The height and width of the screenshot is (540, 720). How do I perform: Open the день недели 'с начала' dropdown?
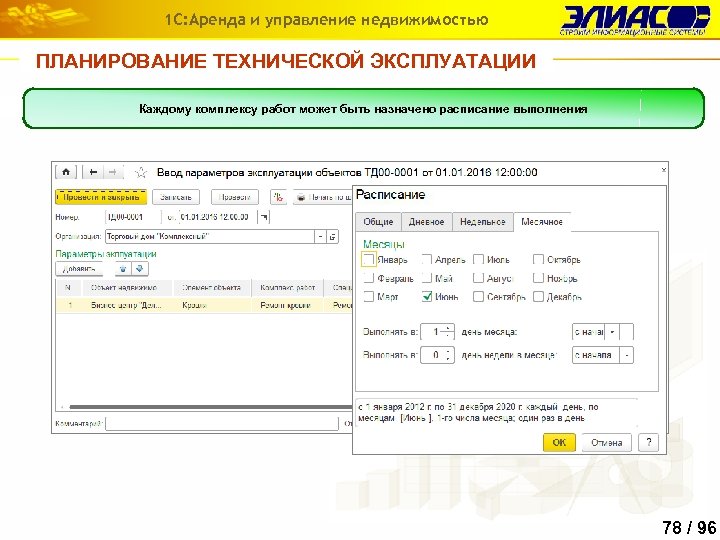pos(626,355)
